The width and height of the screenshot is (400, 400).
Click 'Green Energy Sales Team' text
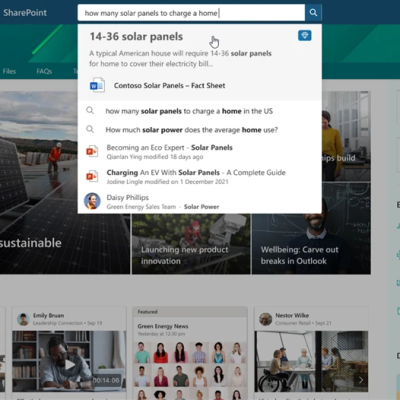point(141,207)
